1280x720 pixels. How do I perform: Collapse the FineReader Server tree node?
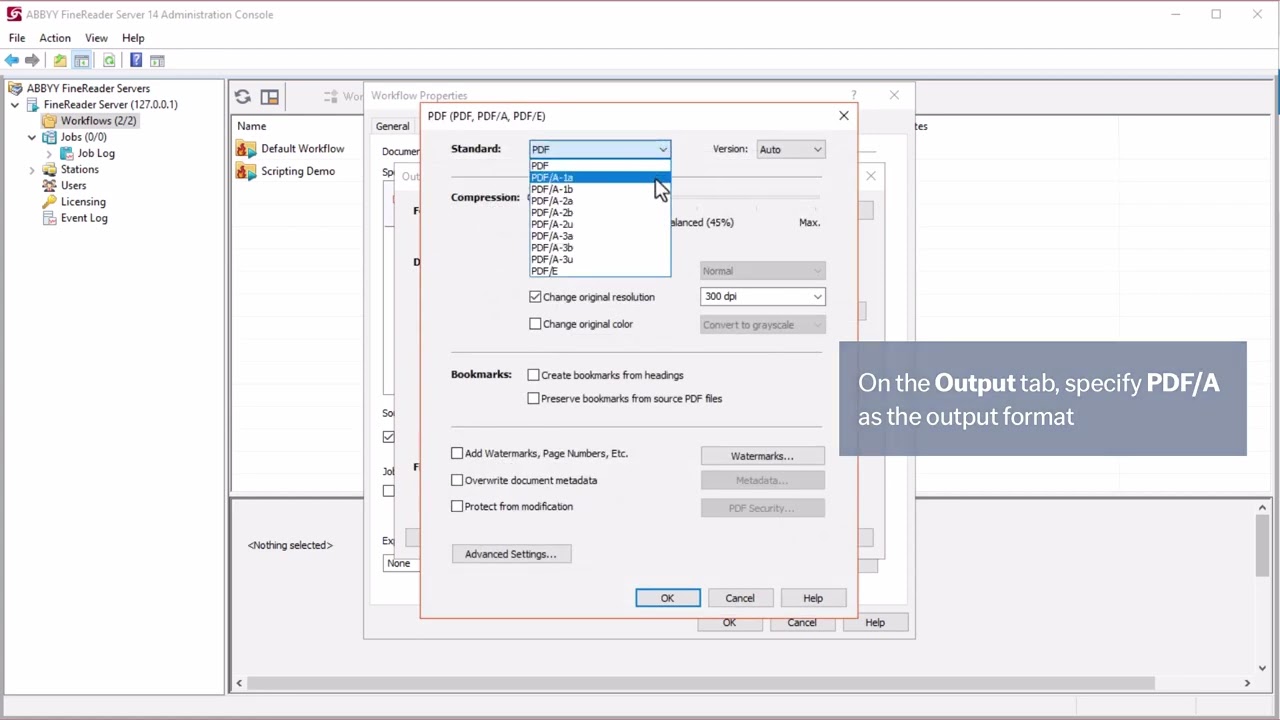[x=15, y=104]
